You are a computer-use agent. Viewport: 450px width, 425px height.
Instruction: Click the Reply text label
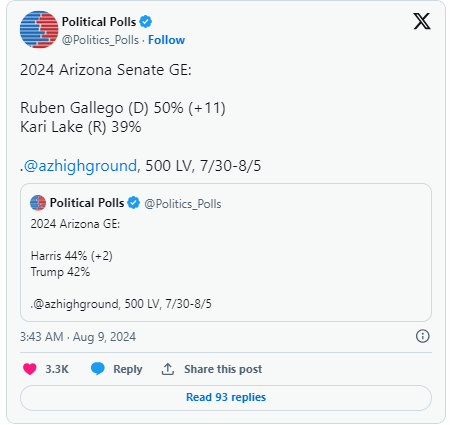pos(128,369)
